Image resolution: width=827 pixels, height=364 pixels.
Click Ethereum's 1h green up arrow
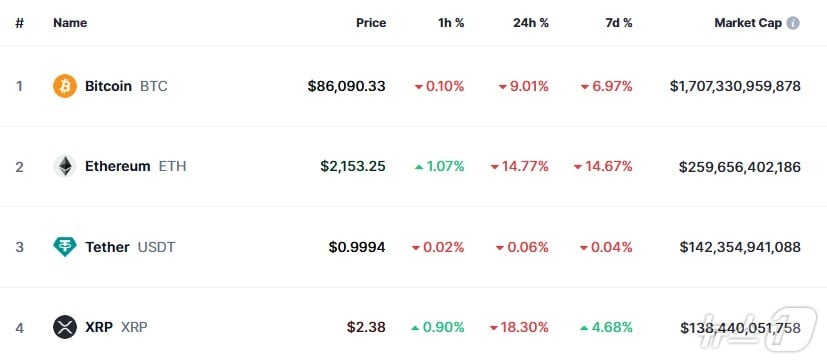coord(419,167)
